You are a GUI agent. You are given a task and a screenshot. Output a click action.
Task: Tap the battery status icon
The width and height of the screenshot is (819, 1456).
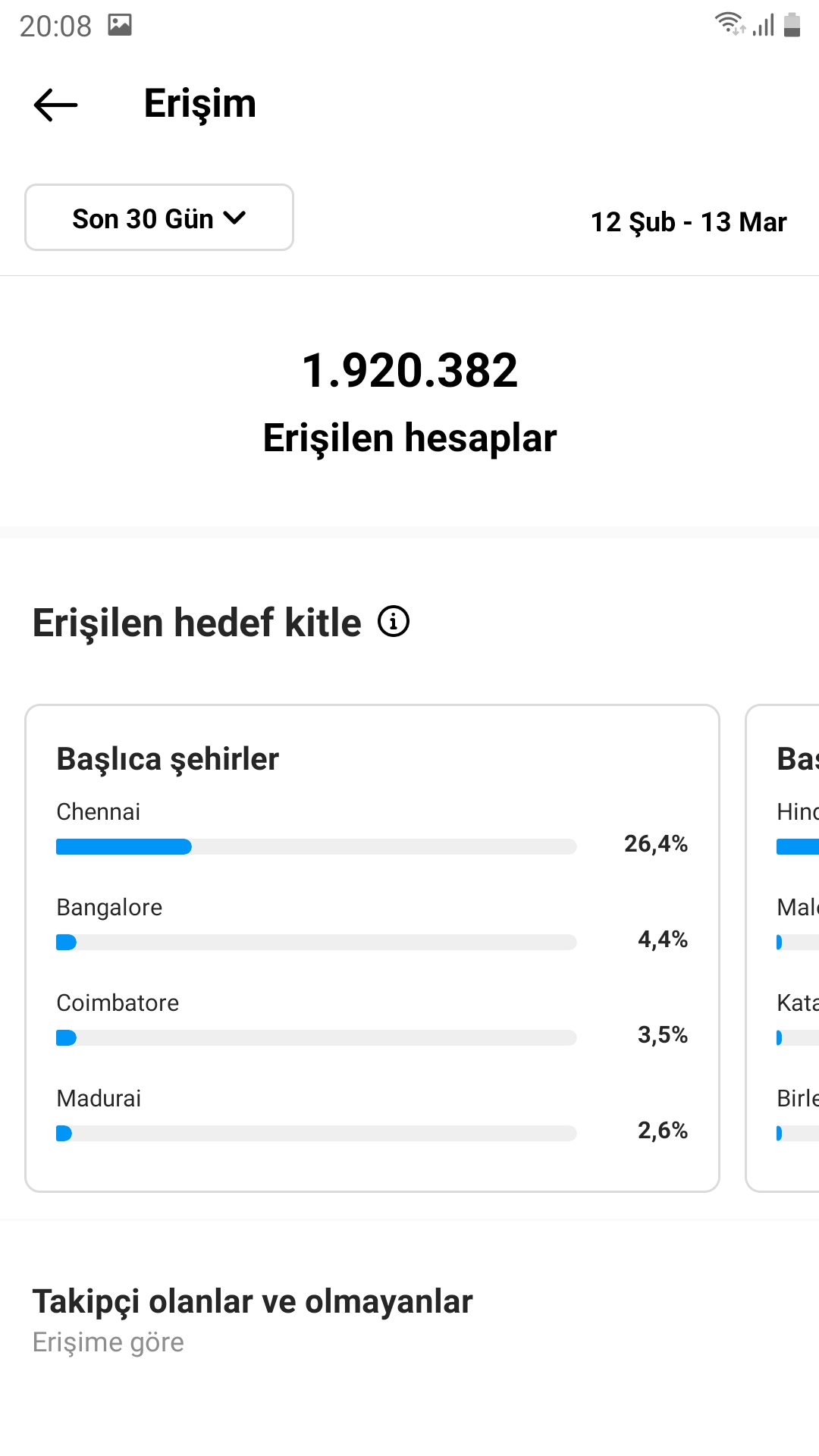click(x=792, y=24)
